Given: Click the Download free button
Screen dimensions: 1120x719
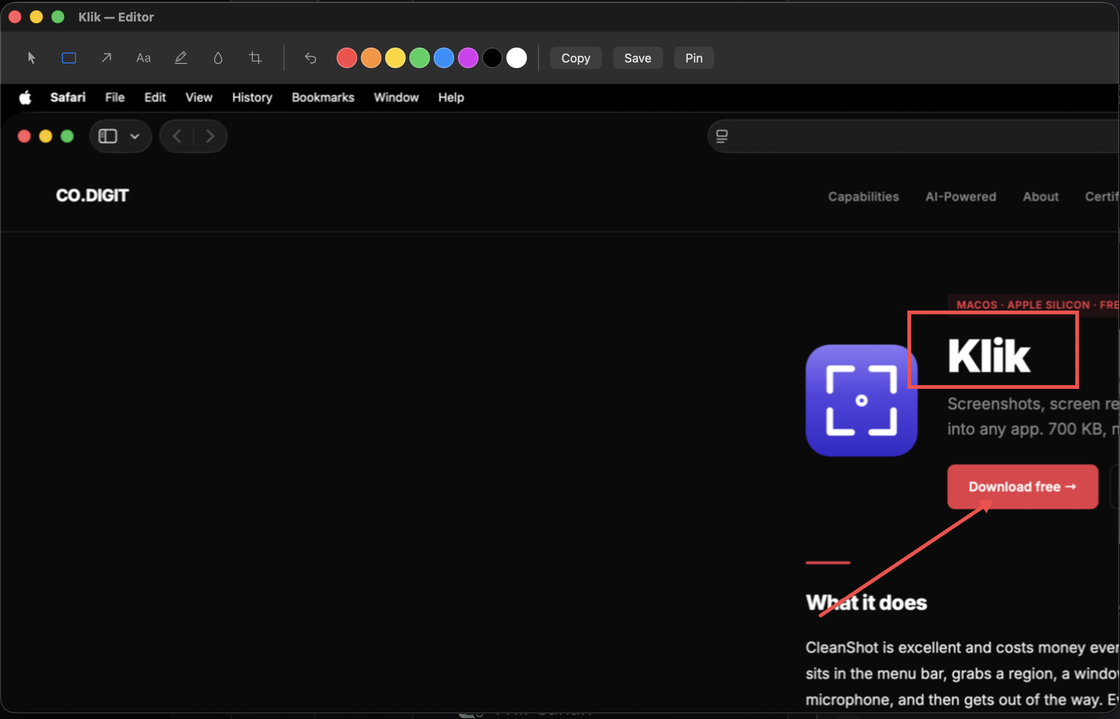Looking at the screenshot, I should click(x=1023, y=487).
